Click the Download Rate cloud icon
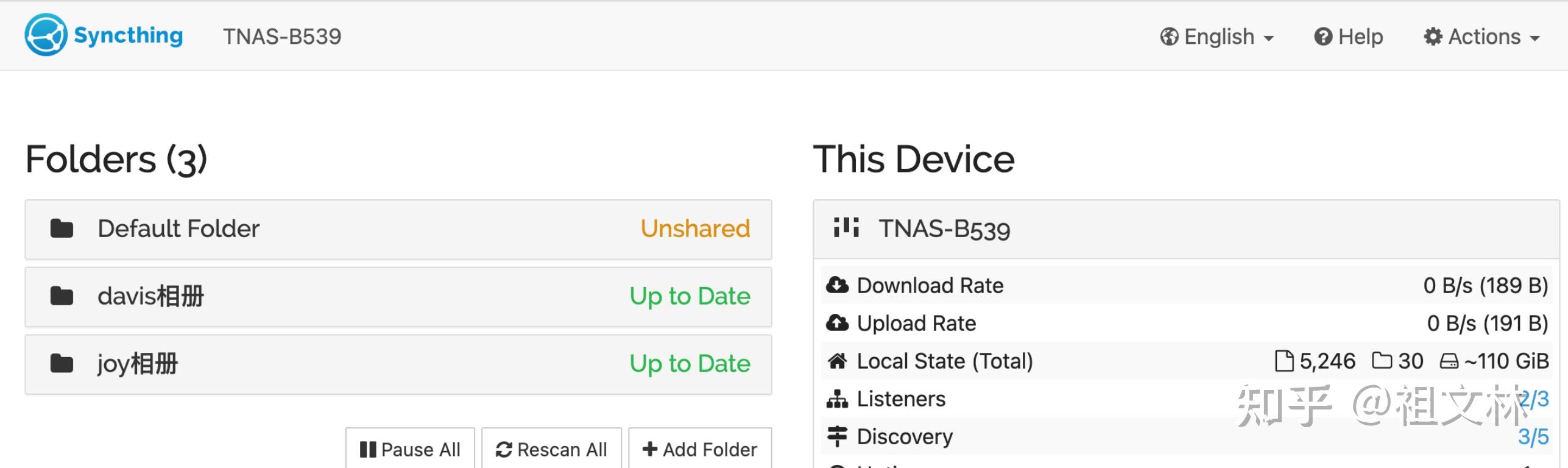1568x468 pixels. pos(838,285)
